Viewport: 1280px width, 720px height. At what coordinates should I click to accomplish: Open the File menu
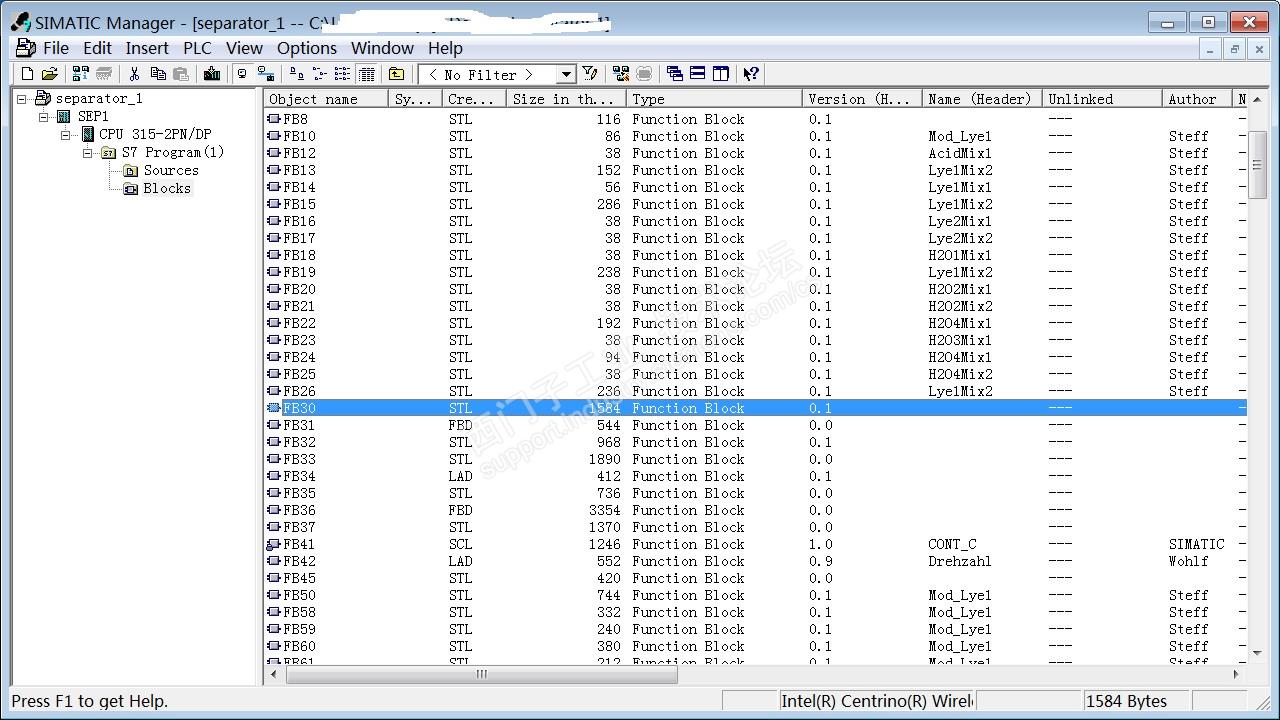coord(56,48)
